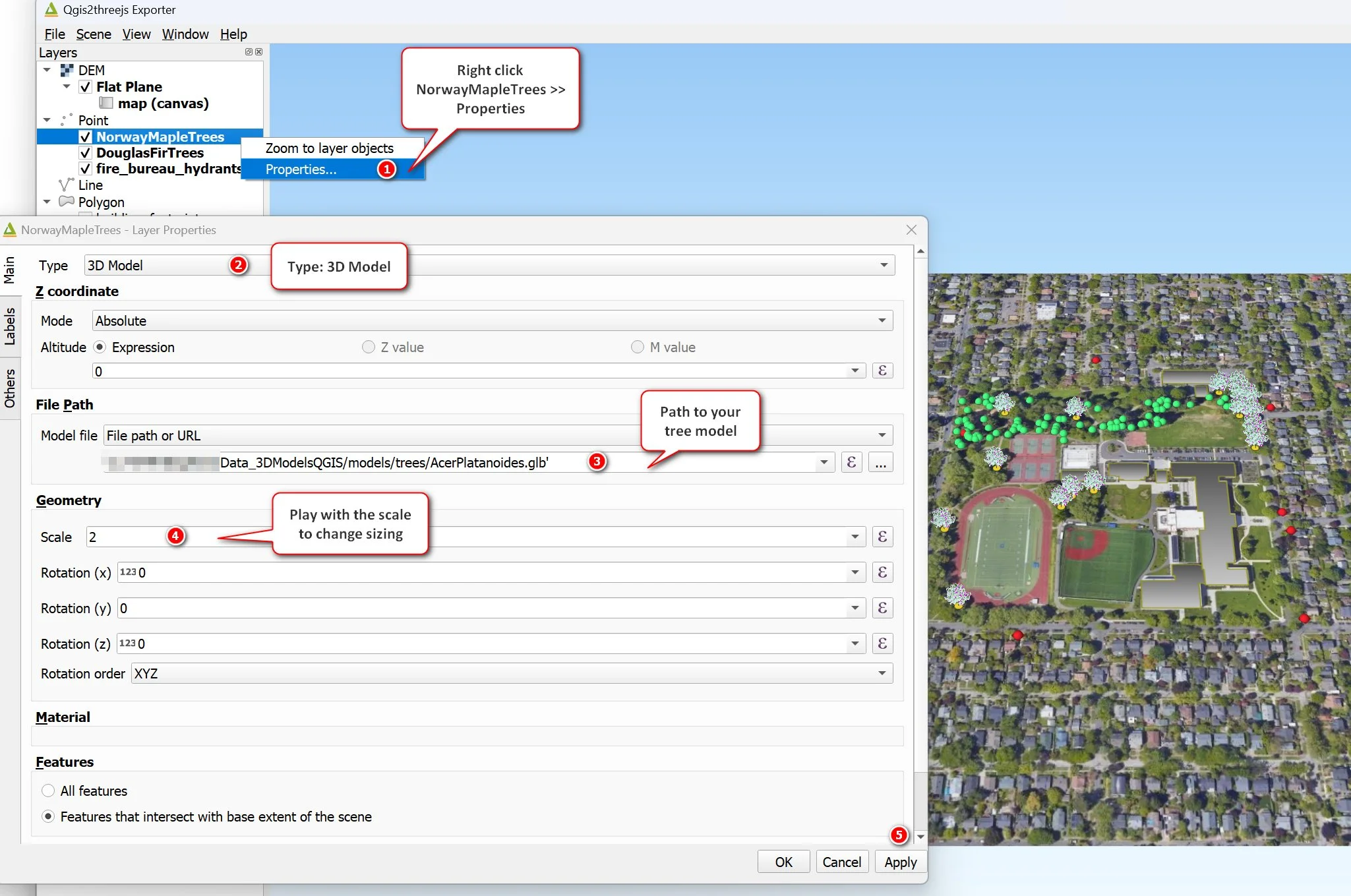This screenshot has width=1351, height=896.
Task: Open the Type dropdown showing 3D Model
Action: tap(885, 264)
